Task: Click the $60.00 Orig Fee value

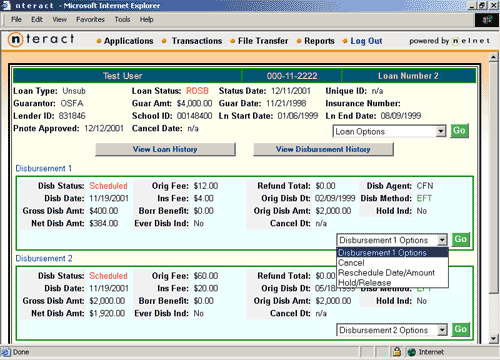Action: tap(206, 276)
